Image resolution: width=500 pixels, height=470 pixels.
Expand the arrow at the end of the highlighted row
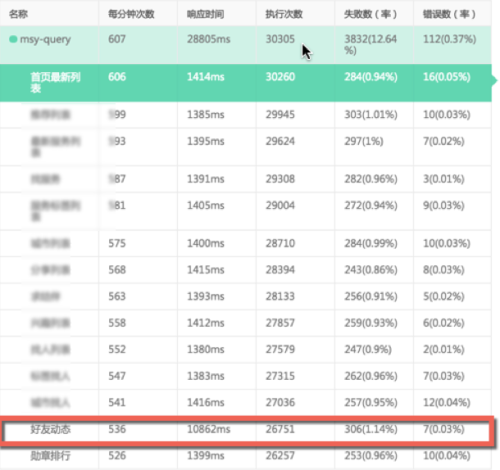[494, 80]
